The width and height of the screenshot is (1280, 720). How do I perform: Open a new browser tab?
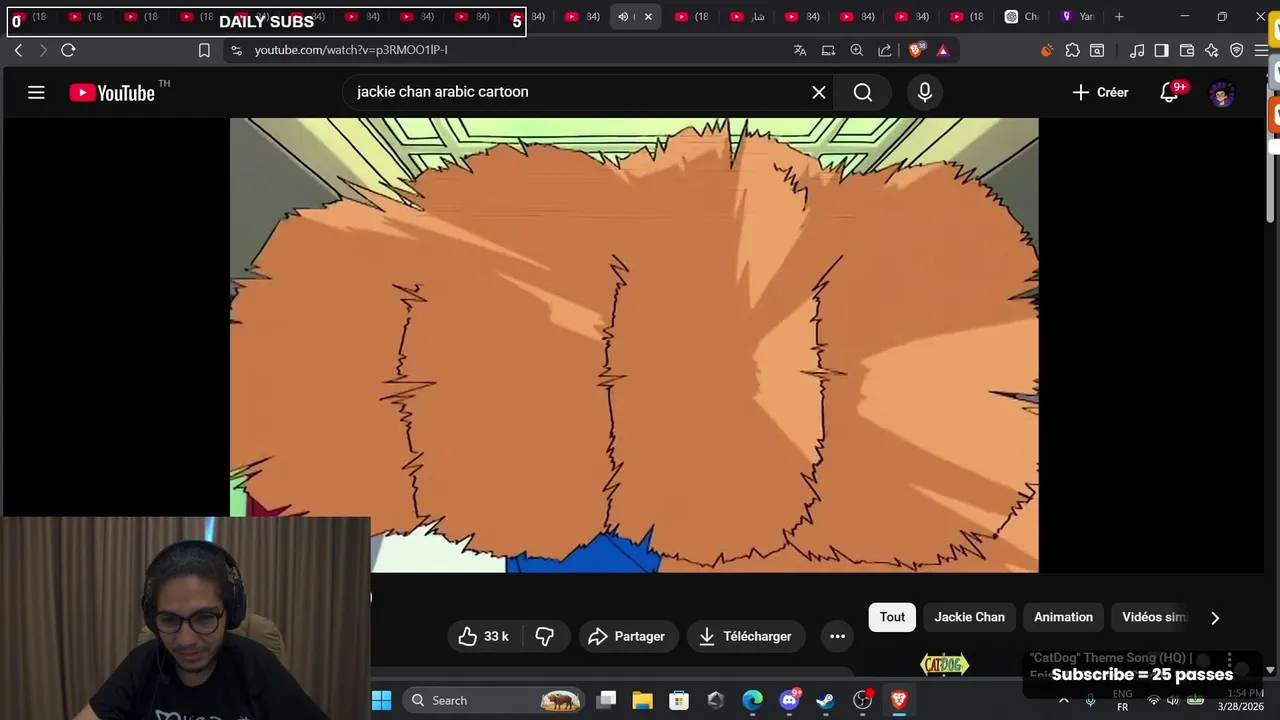(x=1119, y=16)
